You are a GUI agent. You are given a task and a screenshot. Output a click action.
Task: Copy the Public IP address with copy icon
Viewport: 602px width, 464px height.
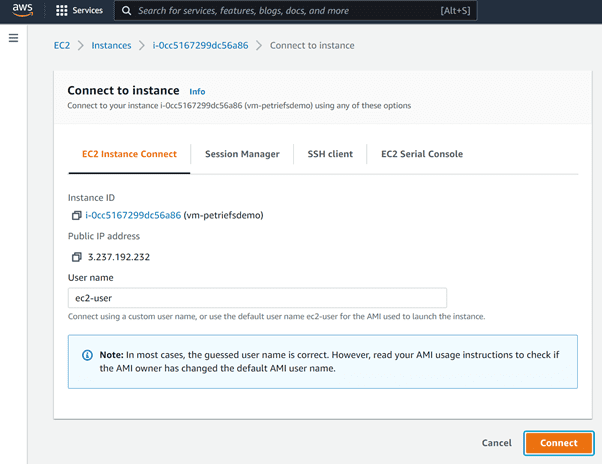[x=76, y=257]
